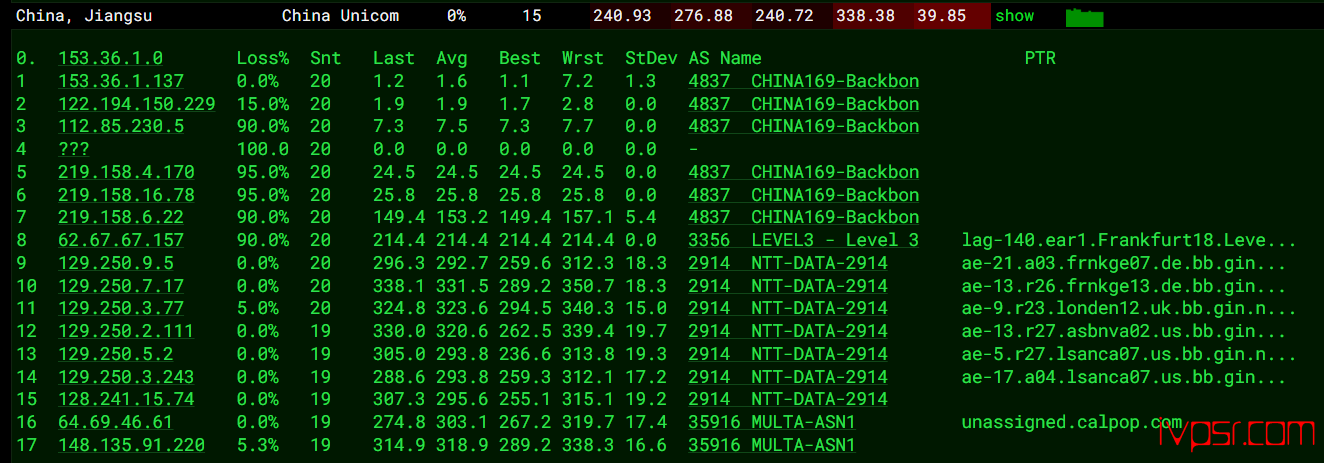Open NTT-DATA-2914 AS link for 129.250.9.5
The image size is (1324, 463).
point(788,263)
